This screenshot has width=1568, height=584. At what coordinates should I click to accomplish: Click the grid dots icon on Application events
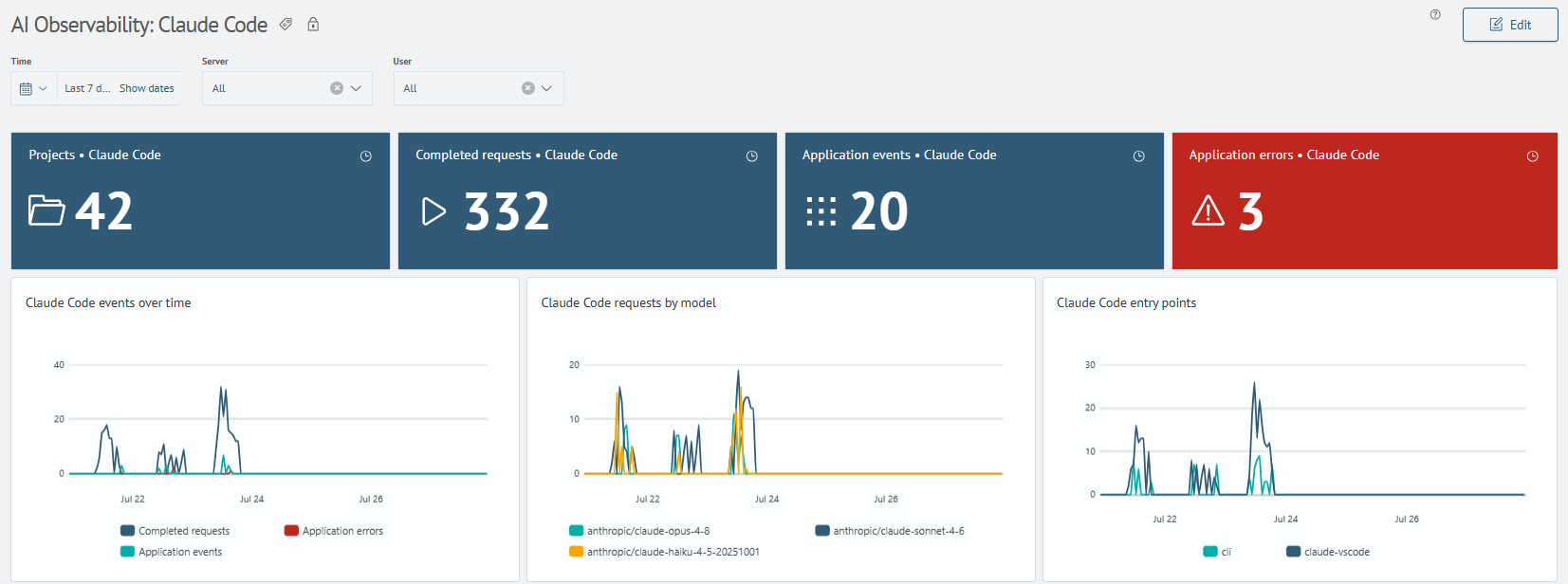click(821, 211)
